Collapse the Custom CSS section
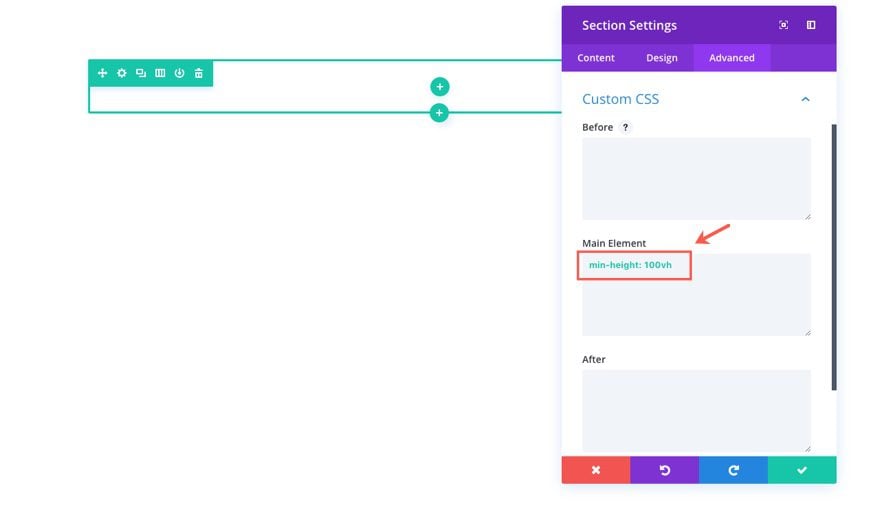 (x=805, y=99)
